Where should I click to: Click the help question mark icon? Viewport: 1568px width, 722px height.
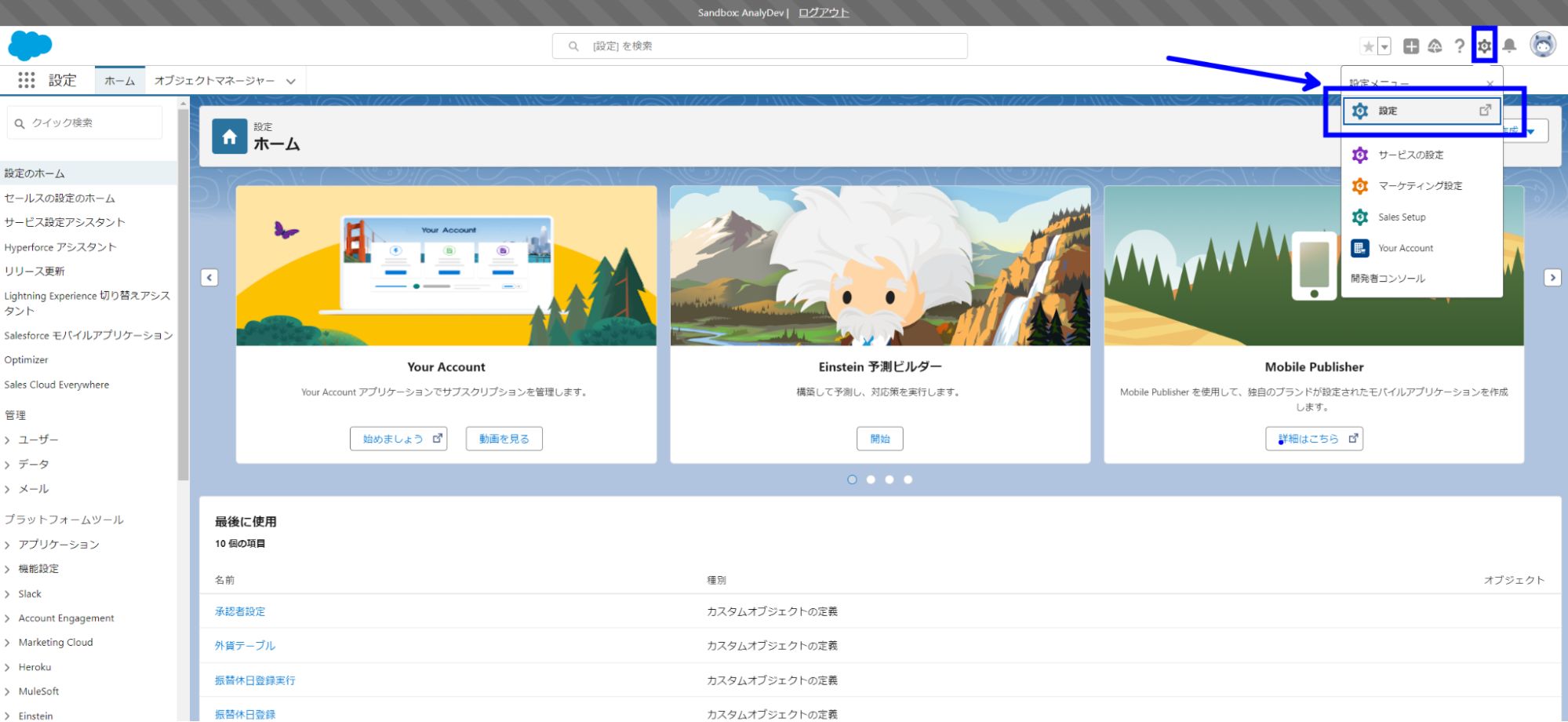pyautogui.click(x=1459, y=46)
